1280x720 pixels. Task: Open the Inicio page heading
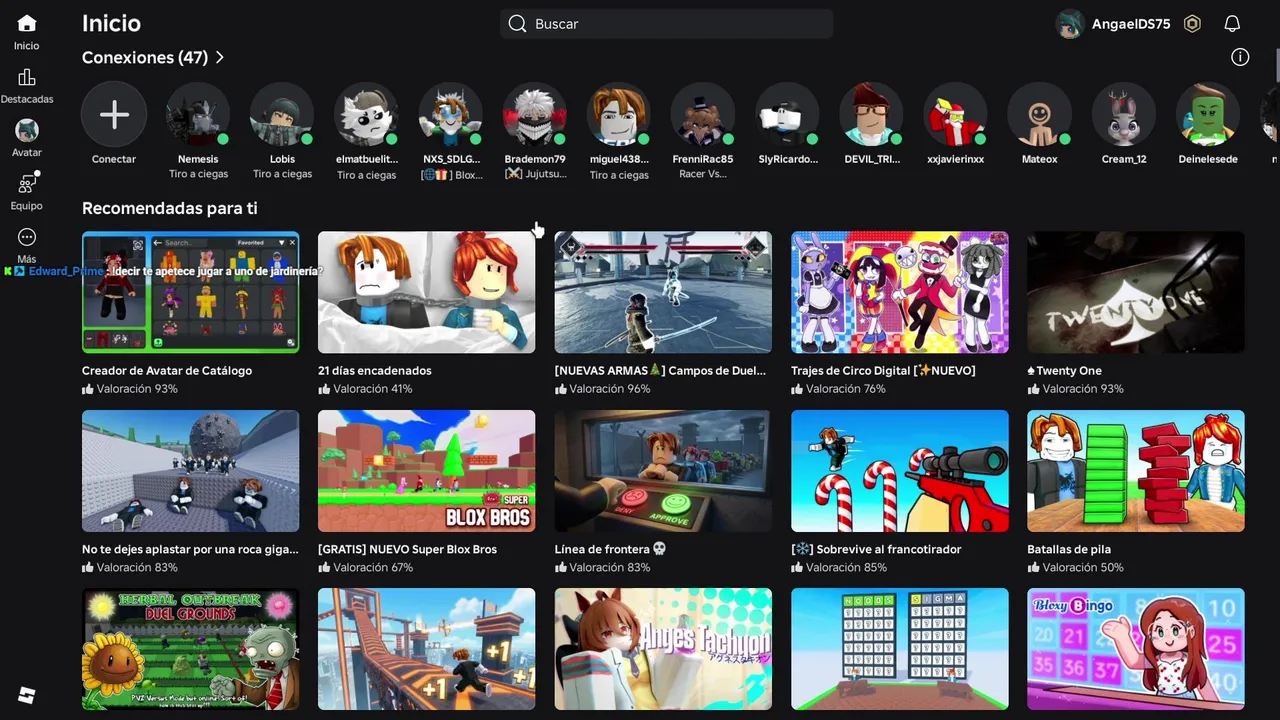pos(111,23)
